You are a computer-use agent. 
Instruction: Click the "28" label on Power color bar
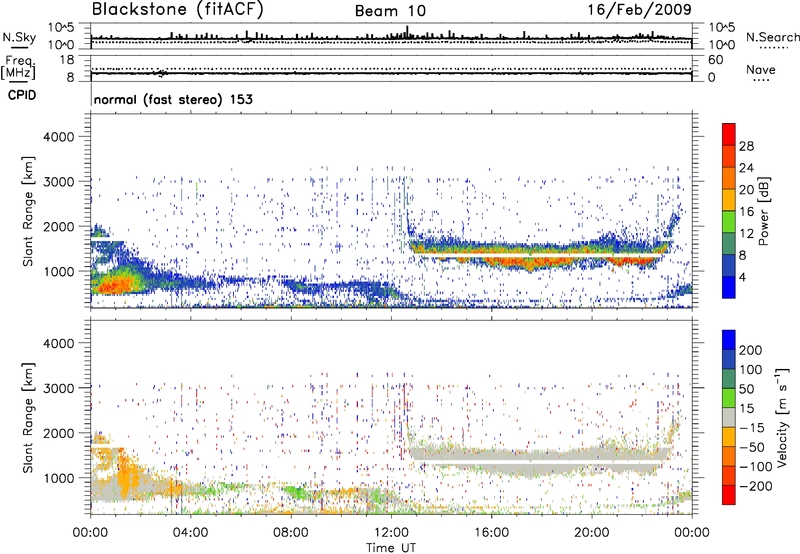[746, 146]
